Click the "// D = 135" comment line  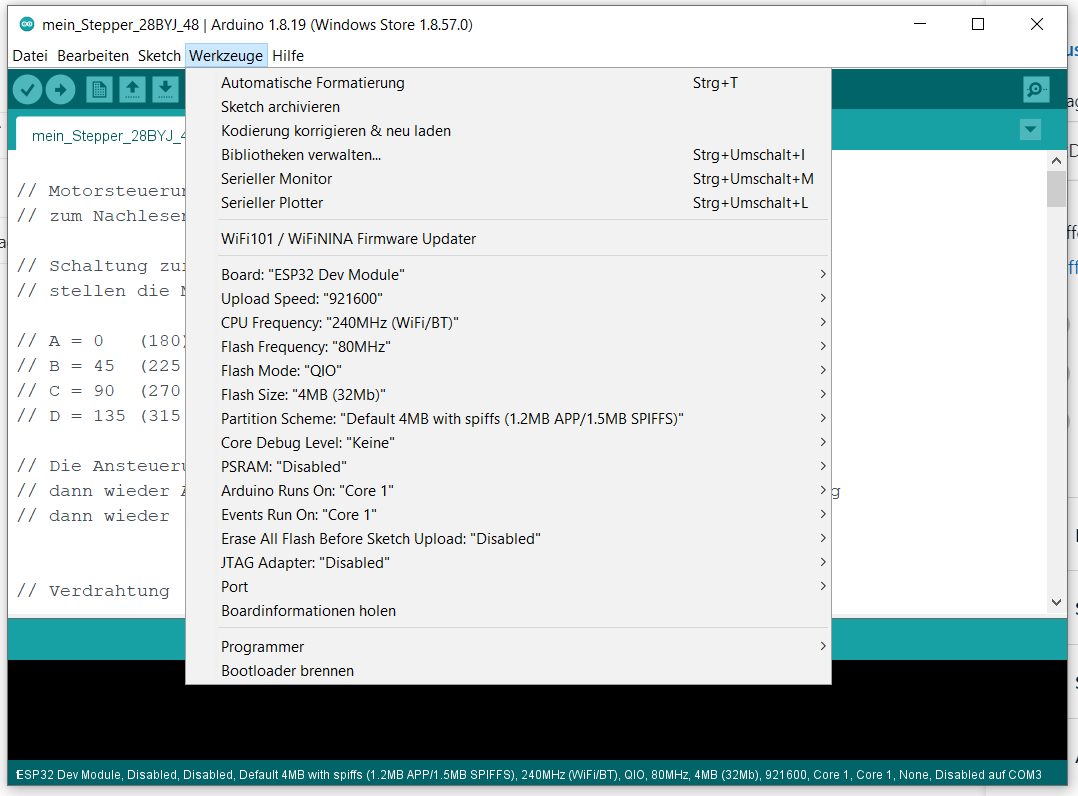click(x=99, y=417)
